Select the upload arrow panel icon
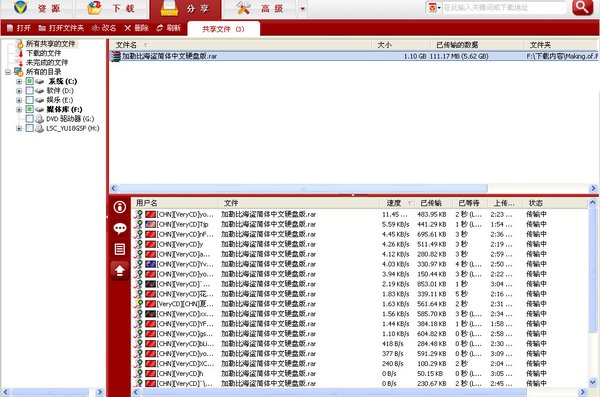This screenshot has height=397, width=600. [x=120, y=271]
